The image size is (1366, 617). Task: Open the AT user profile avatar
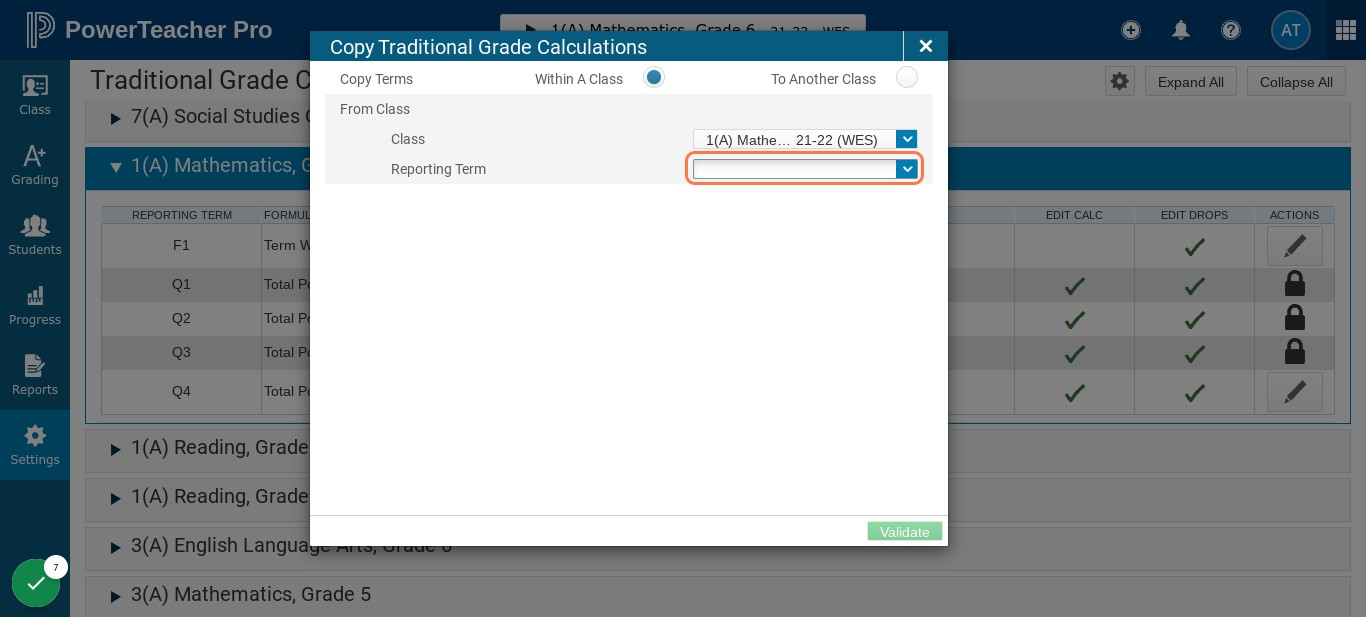(x=1291, y=30)
